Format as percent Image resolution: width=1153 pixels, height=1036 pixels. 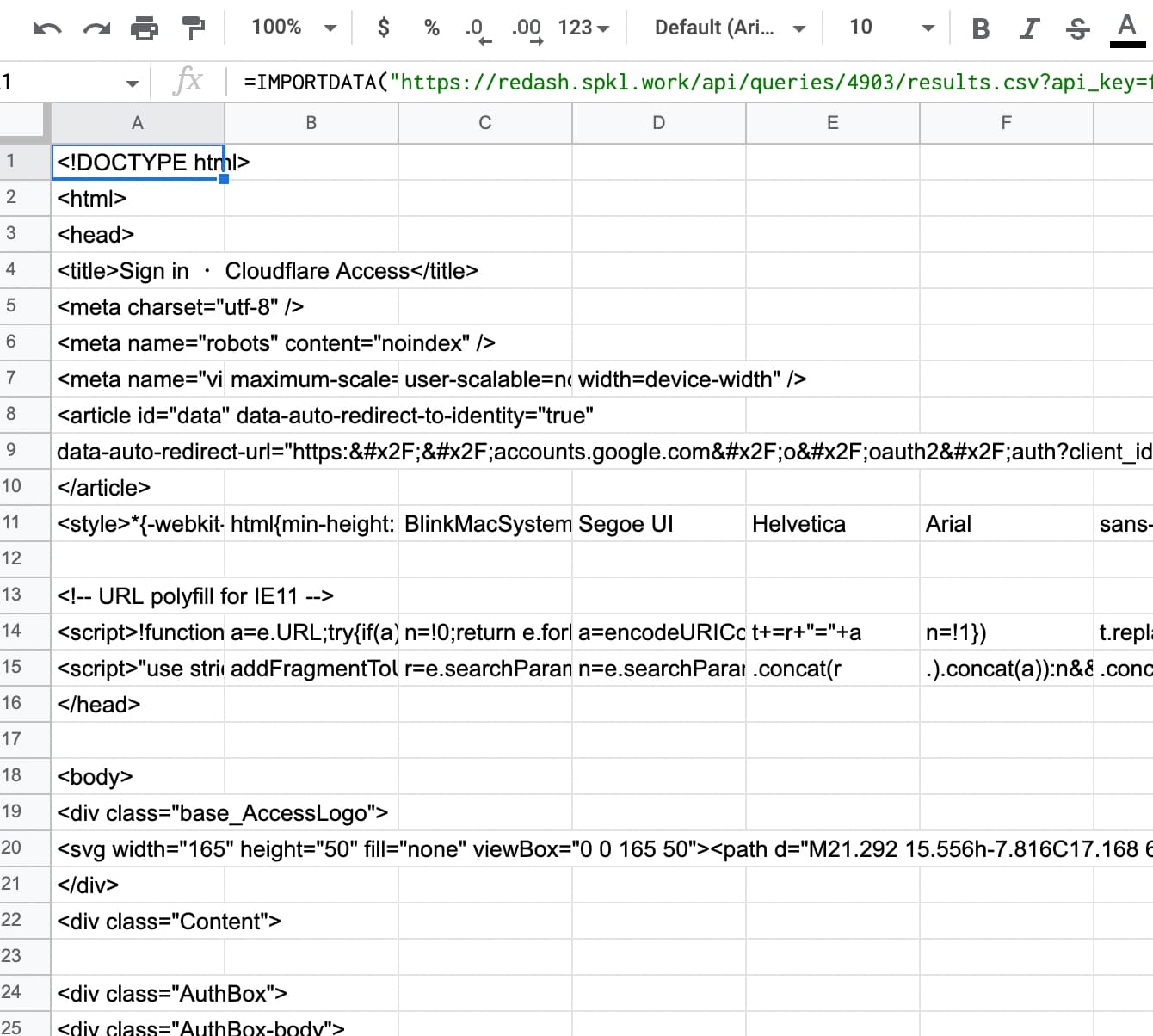click(x=432, y=28)
